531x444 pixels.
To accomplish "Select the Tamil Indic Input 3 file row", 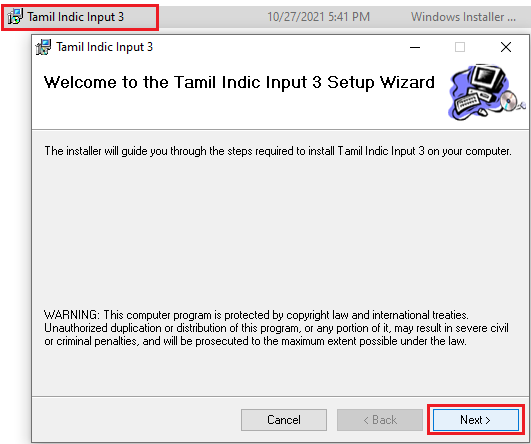I will pyautogui.click(x=266, y=17).
